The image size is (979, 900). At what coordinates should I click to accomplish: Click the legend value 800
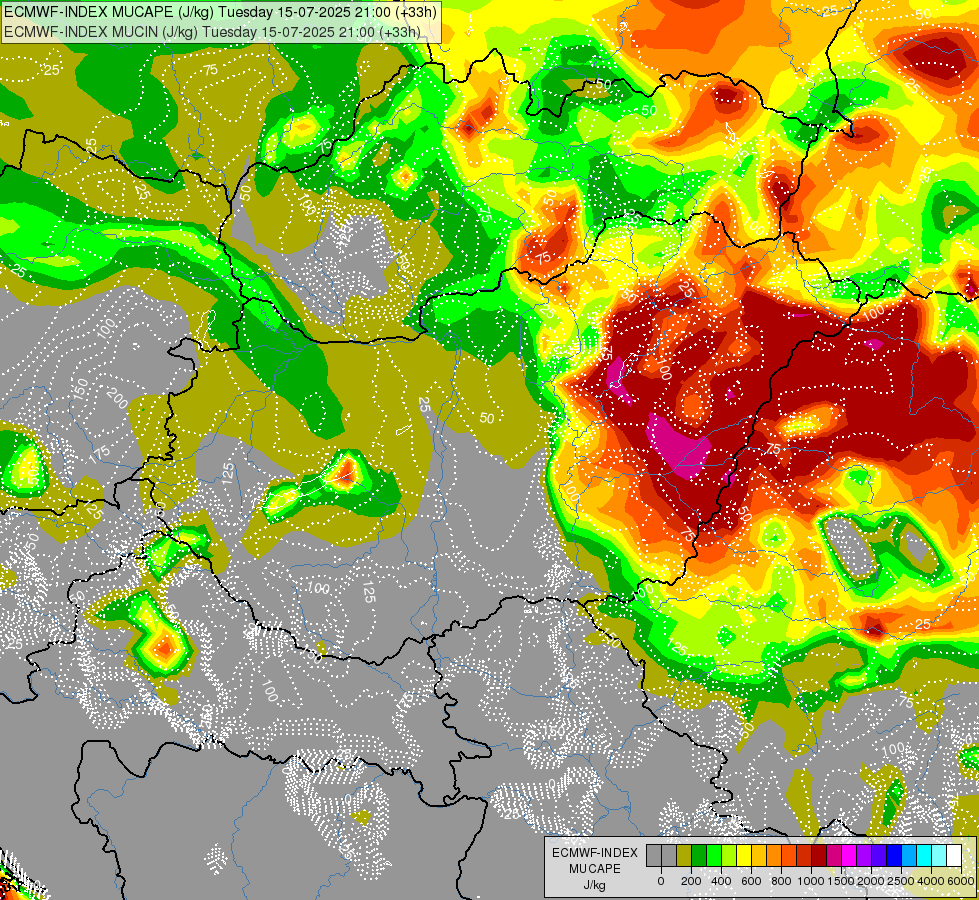[x=781, y=881]
